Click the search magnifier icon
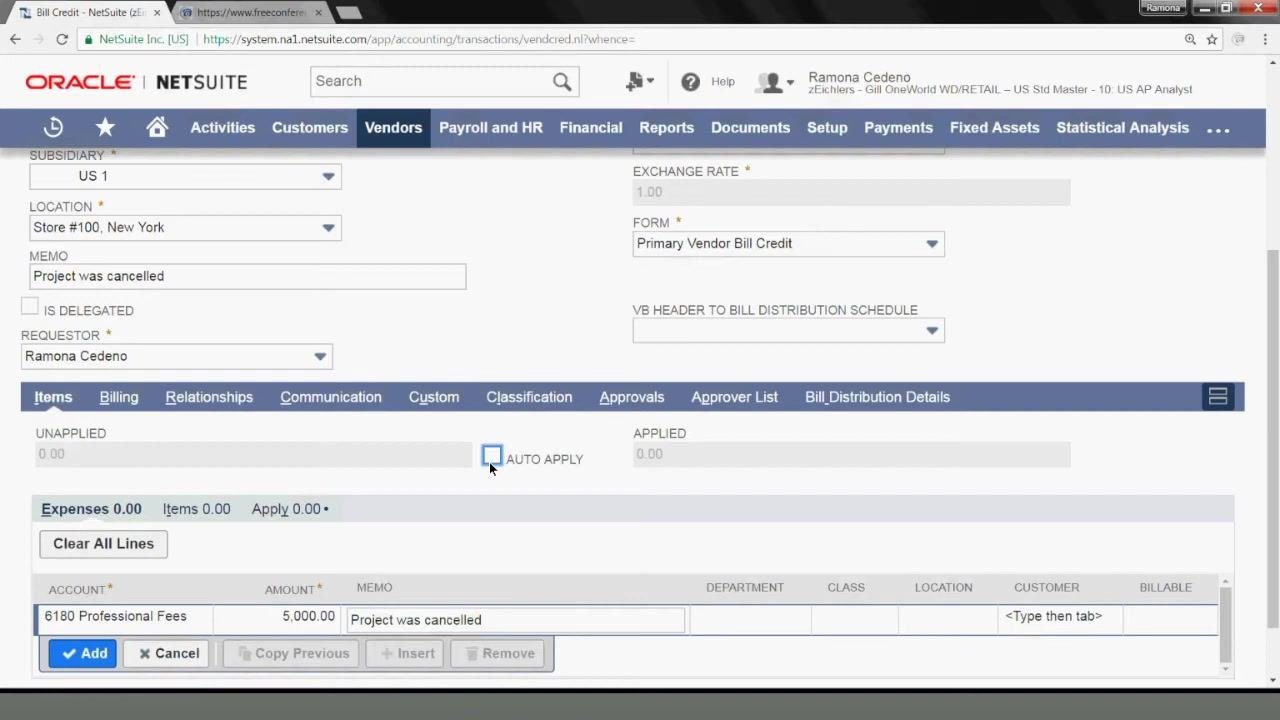The width and height of the screenshot is (1280, 720). coord(562,81)
